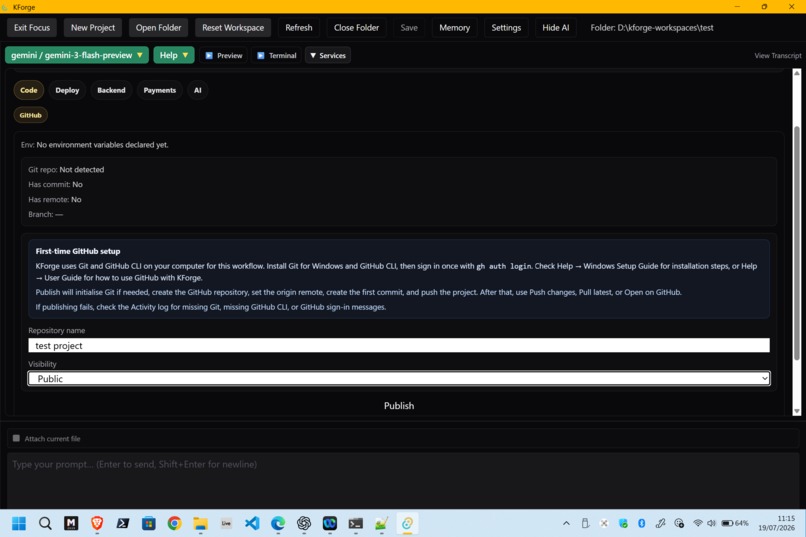Open taskbar Search
The image size is (806, 537).
point(45,523)
